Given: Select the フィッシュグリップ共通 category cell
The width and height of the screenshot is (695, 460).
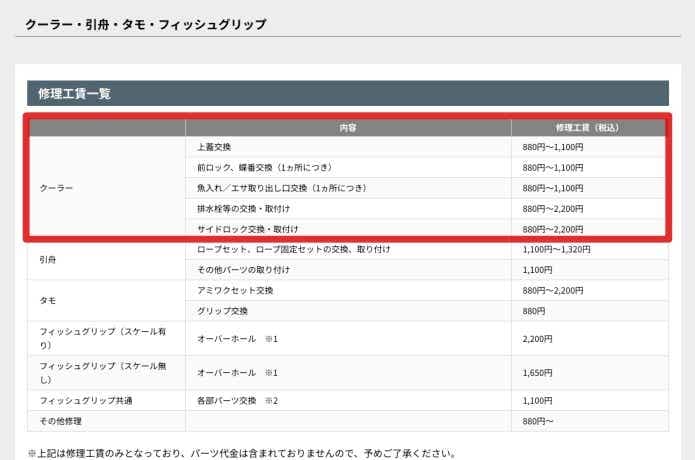Looking at the screenshot, I should click(85, 400).
